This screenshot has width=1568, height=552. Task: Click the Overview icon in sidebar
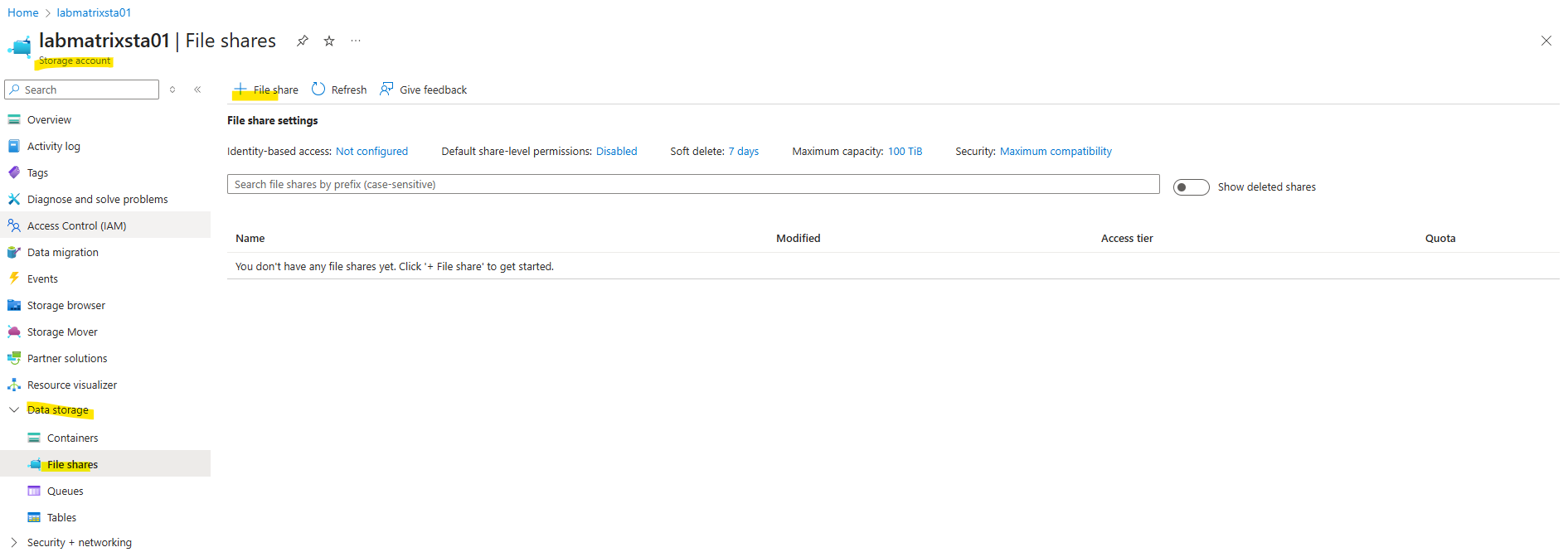[x=14, y=120]
